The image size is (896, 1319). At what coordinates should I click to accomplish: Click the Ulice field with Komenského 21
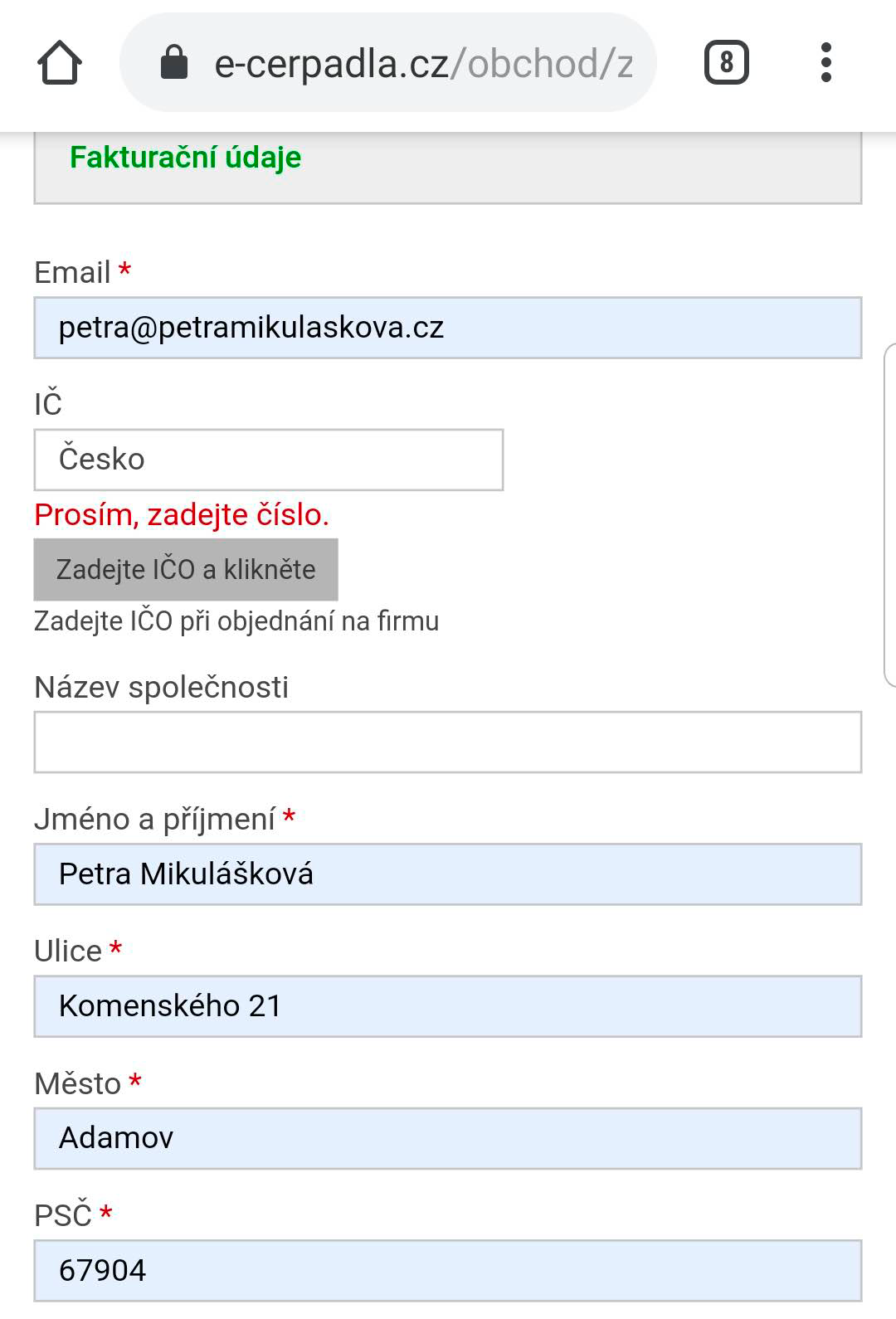(448, 1006)
